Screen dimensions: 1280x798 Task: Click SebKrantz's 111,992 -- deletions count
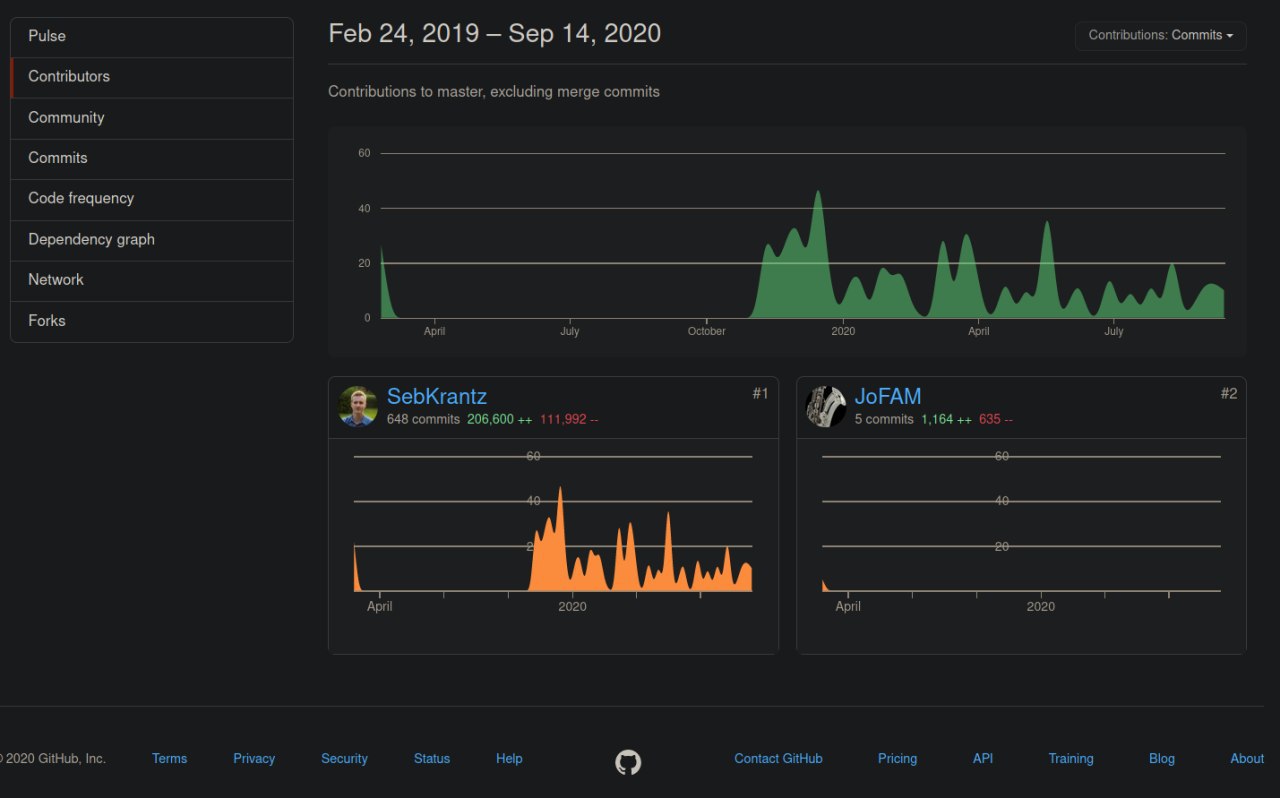[569, 420]
